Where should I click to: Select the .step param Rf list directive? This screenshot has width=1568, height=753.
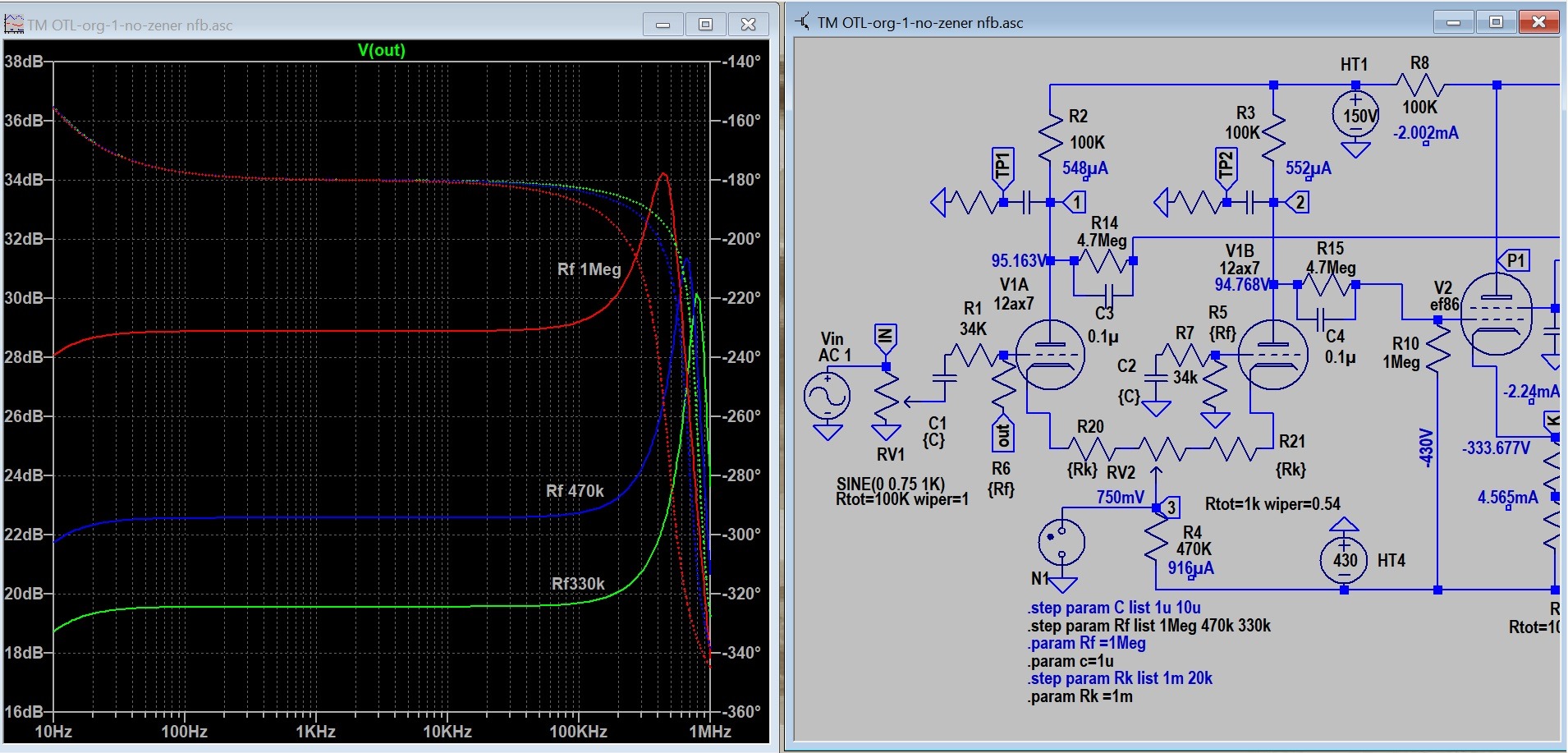point(1148,626)
